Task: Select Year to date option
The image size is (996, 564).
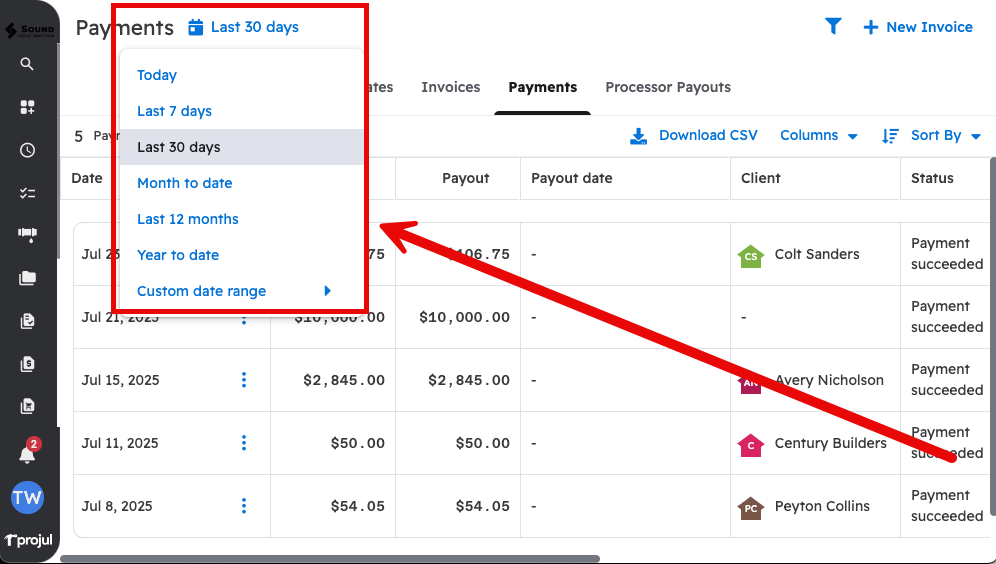Action: click(178, 255)
